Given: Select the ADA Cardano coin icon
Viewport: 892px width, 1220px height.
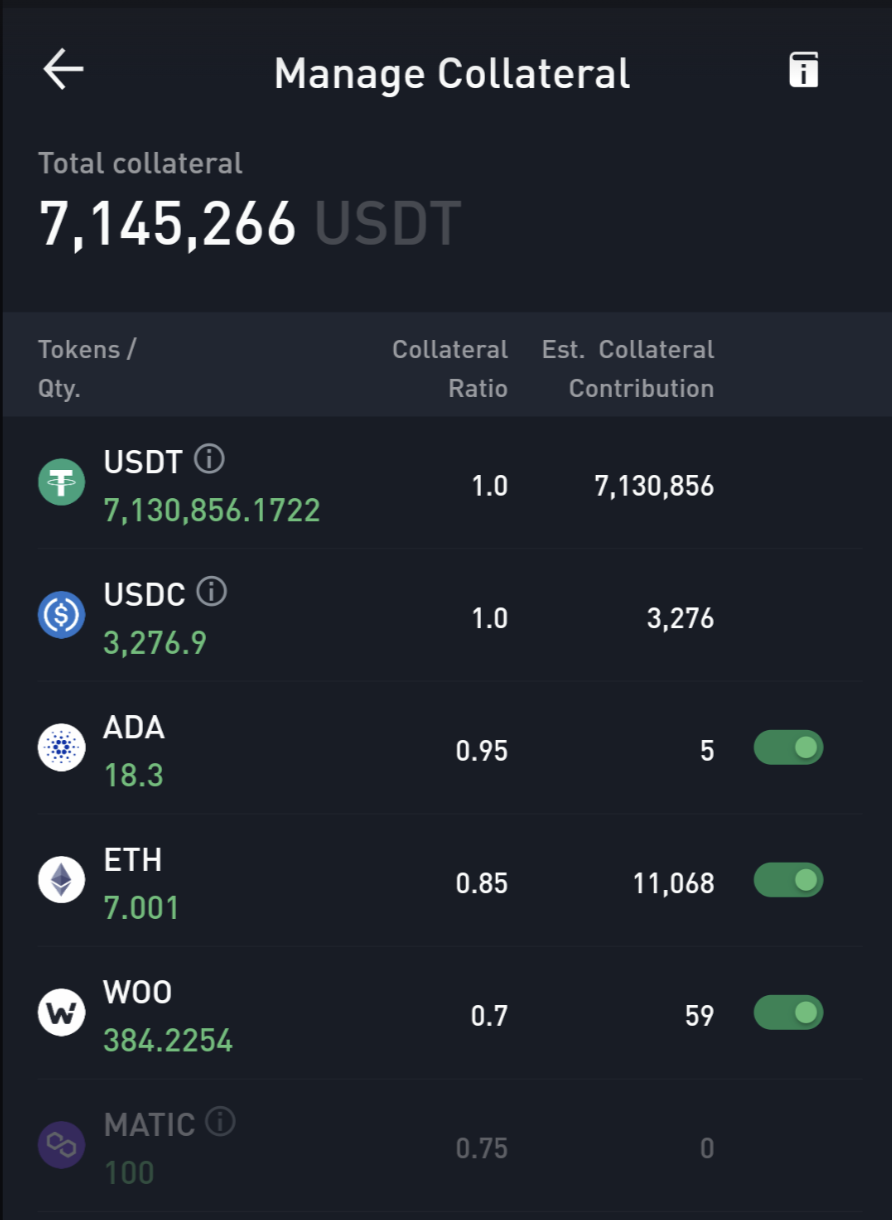Looking at the screenshot, I should [61, 748].
